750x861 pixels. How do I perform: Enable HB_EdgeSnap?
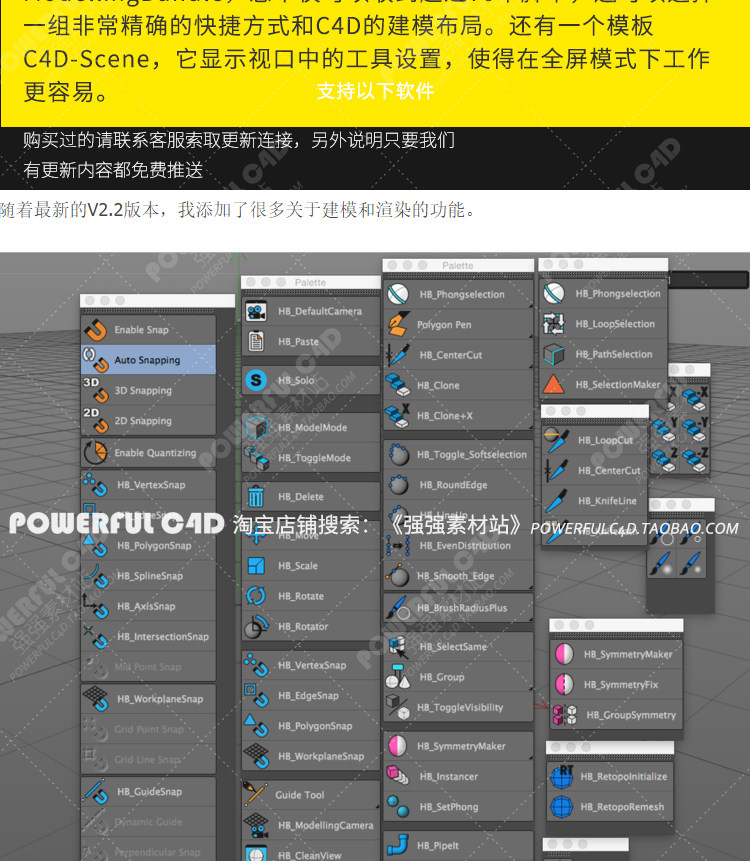tap(311, 696)
